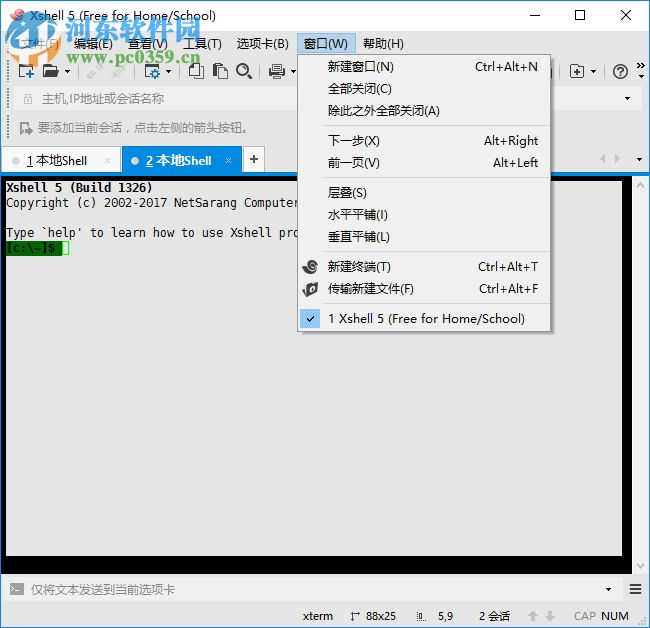Viewport: 650px width, 628px height.
Task: Expand the address bar history dropdown
Action: click(627, 99)
